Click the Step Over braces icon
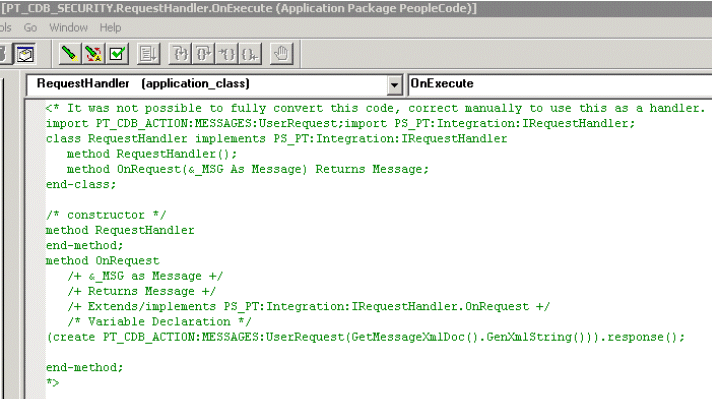Image resolution: width=712 pixels, height=399 pixels. (x=203, y=54)
